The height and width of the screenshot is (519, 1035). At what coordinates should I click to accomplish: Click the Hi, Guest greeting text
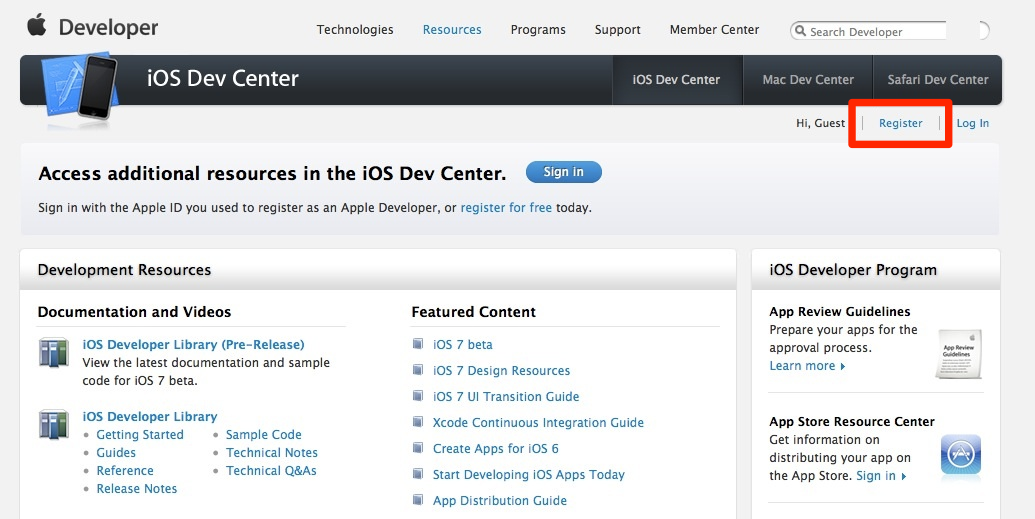click(x=820, y=123)
